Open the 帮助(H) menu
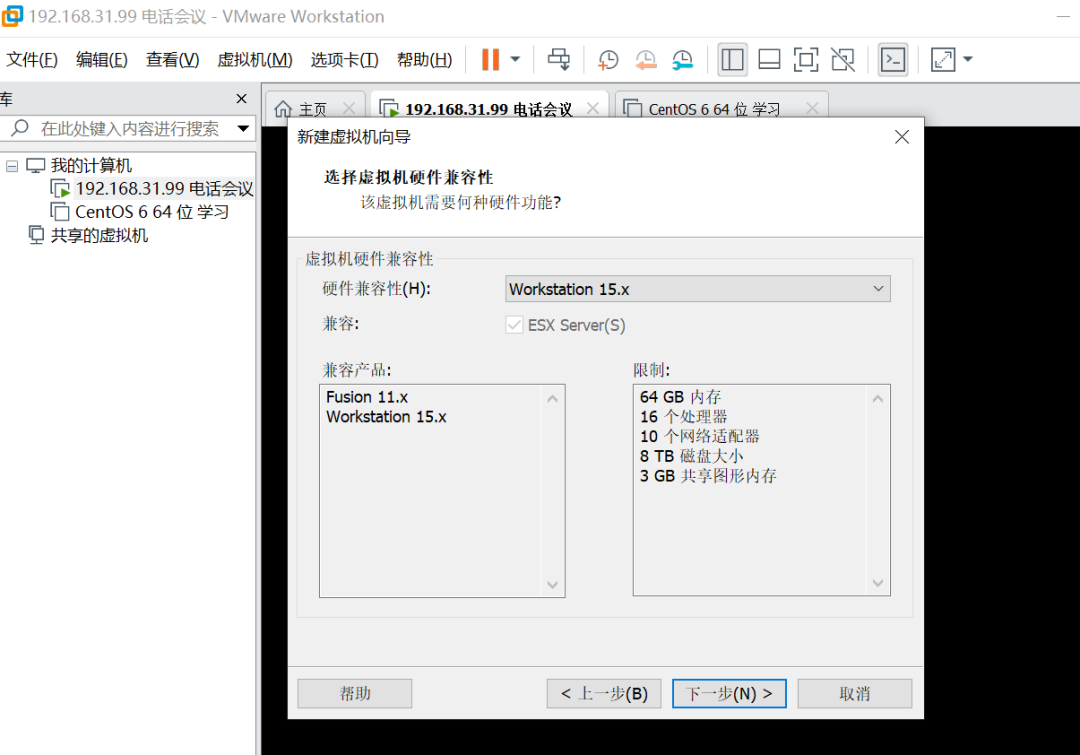The image size is (1080, 755). pos(424,60)
